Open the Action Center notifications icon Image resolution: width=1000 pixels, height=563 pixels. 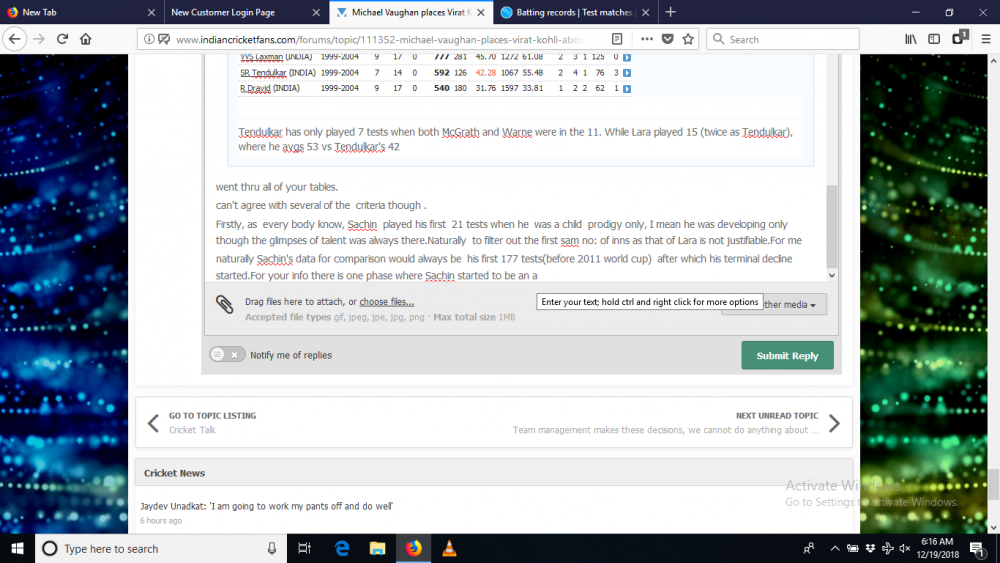point(976,548)
